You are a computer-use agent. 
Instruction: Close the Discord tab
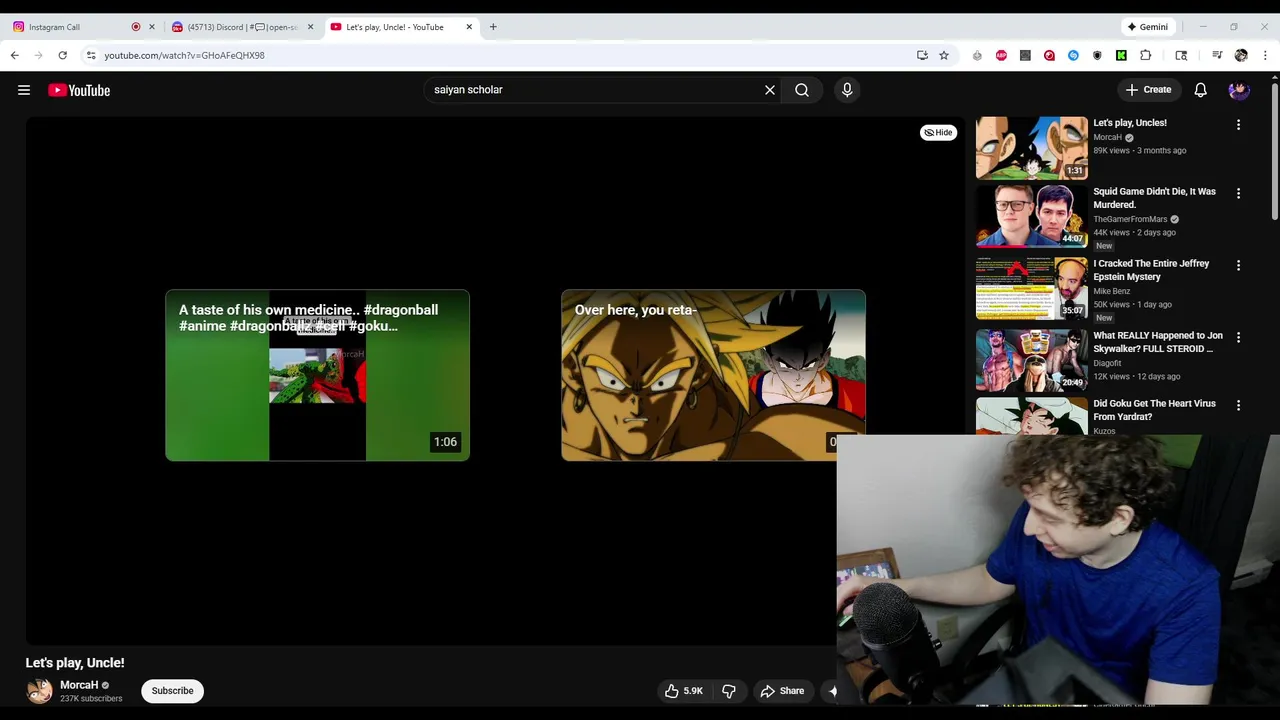click(310, 27)
